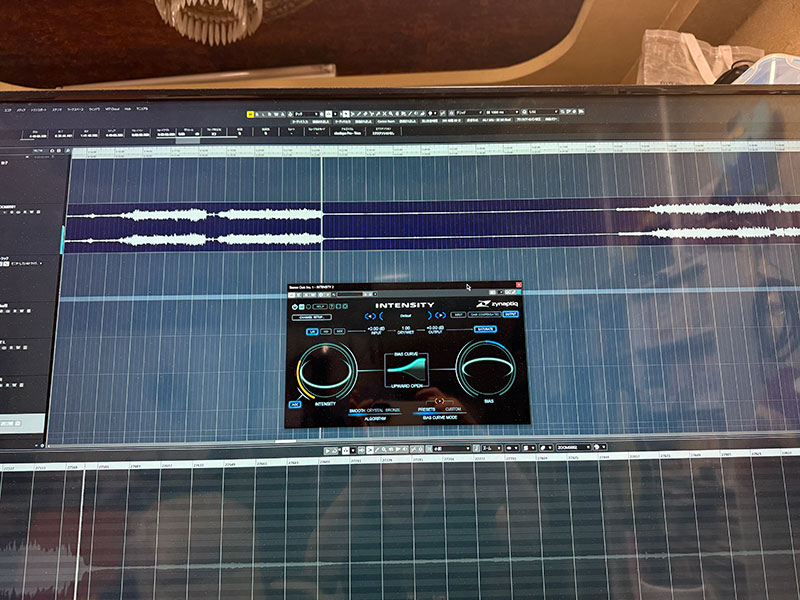
Task: Open the VST Cloud menu
Action: coord(112,109)
